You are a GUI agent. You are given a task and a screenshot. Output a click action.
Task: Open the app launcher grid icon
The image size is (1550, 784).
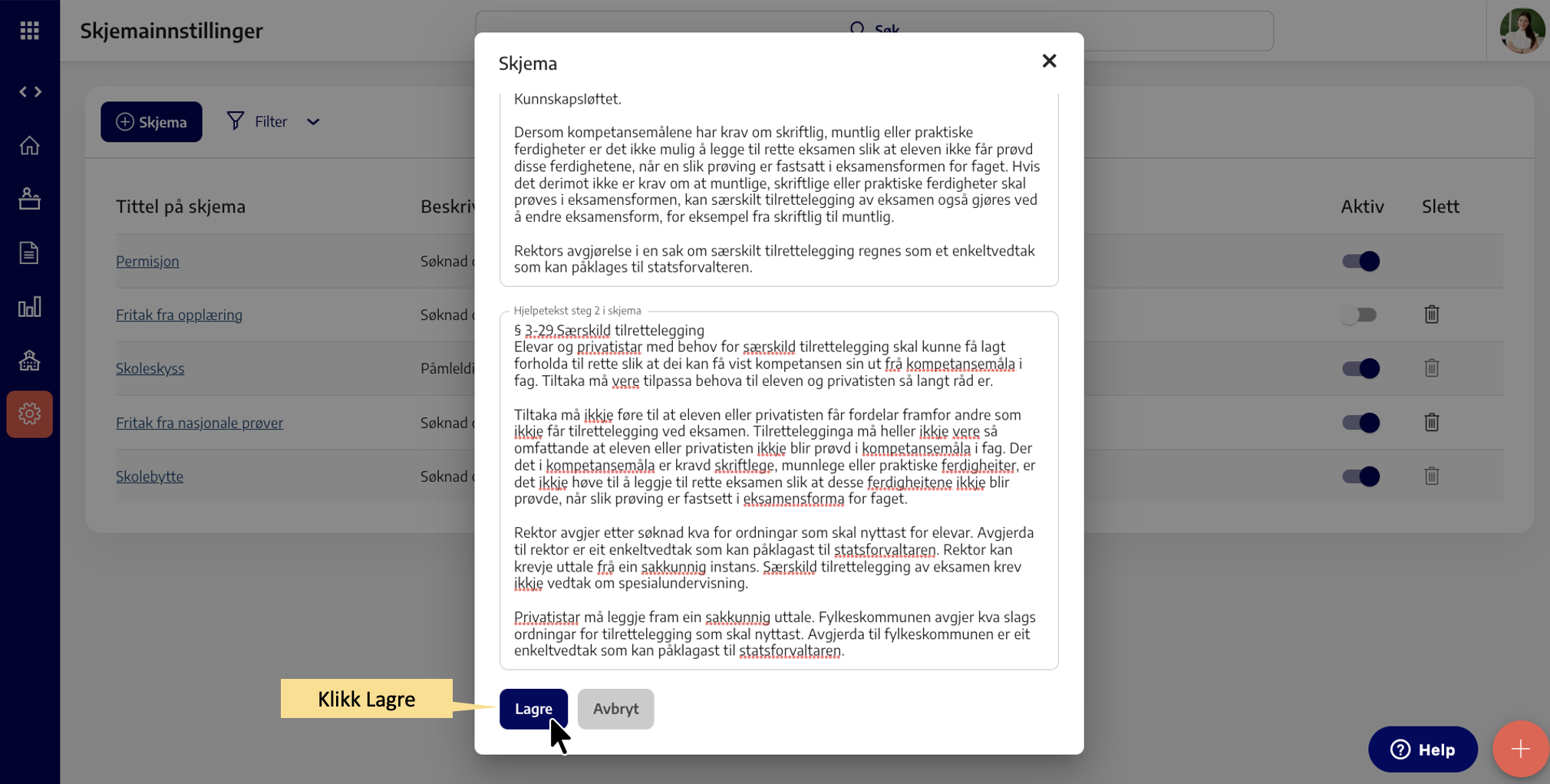(29, 31)
